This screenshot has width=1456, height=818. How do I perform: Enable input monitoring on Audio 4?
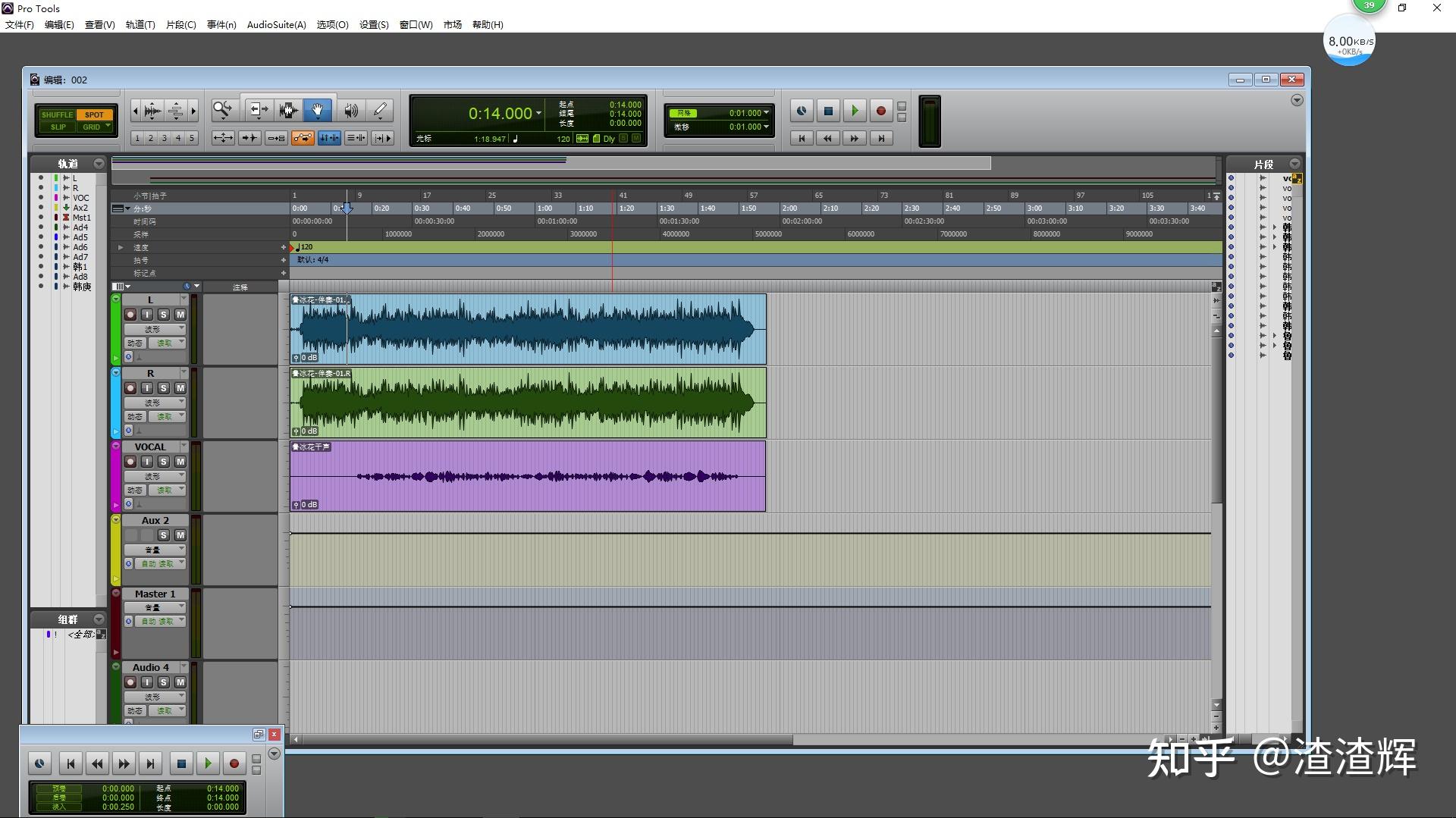[x=147, y=682]
